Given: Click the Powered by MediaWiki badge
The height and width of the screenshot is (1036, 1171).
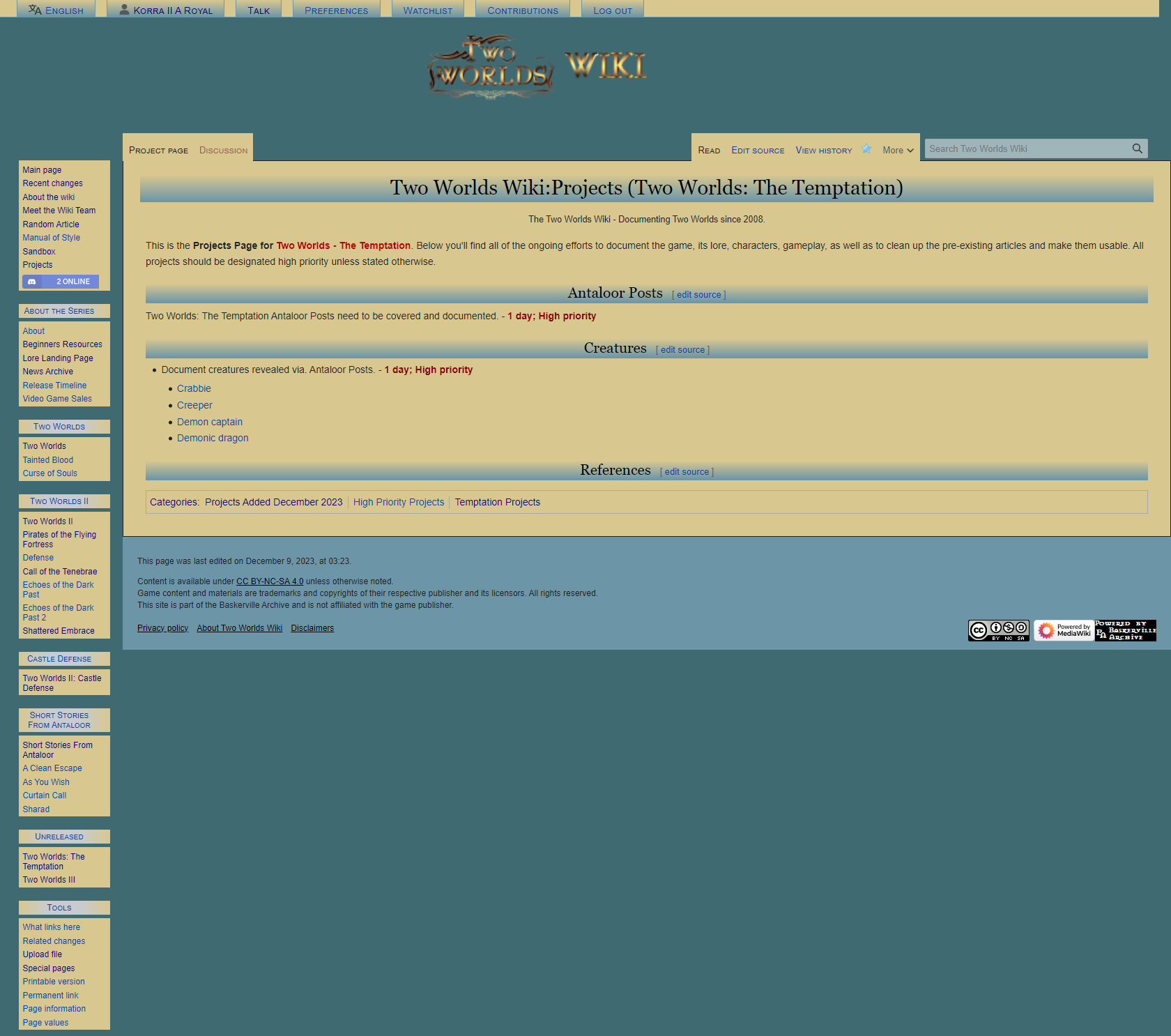Looking at the screenshot, I should (x=1064, y=630).
